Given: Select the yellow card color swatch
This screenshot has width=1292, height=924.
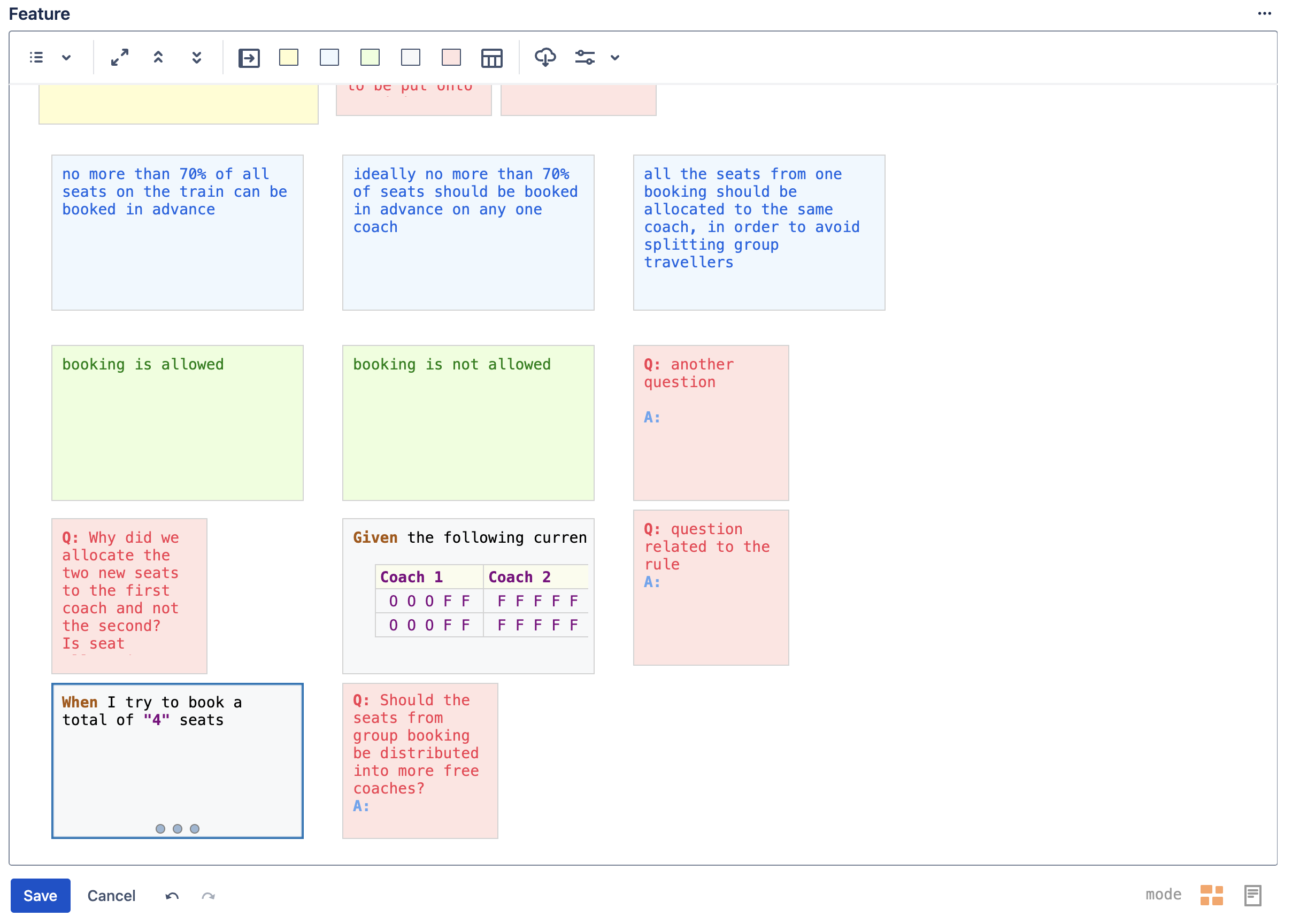Looking at the screenshot, I should [x=289, y=57].
